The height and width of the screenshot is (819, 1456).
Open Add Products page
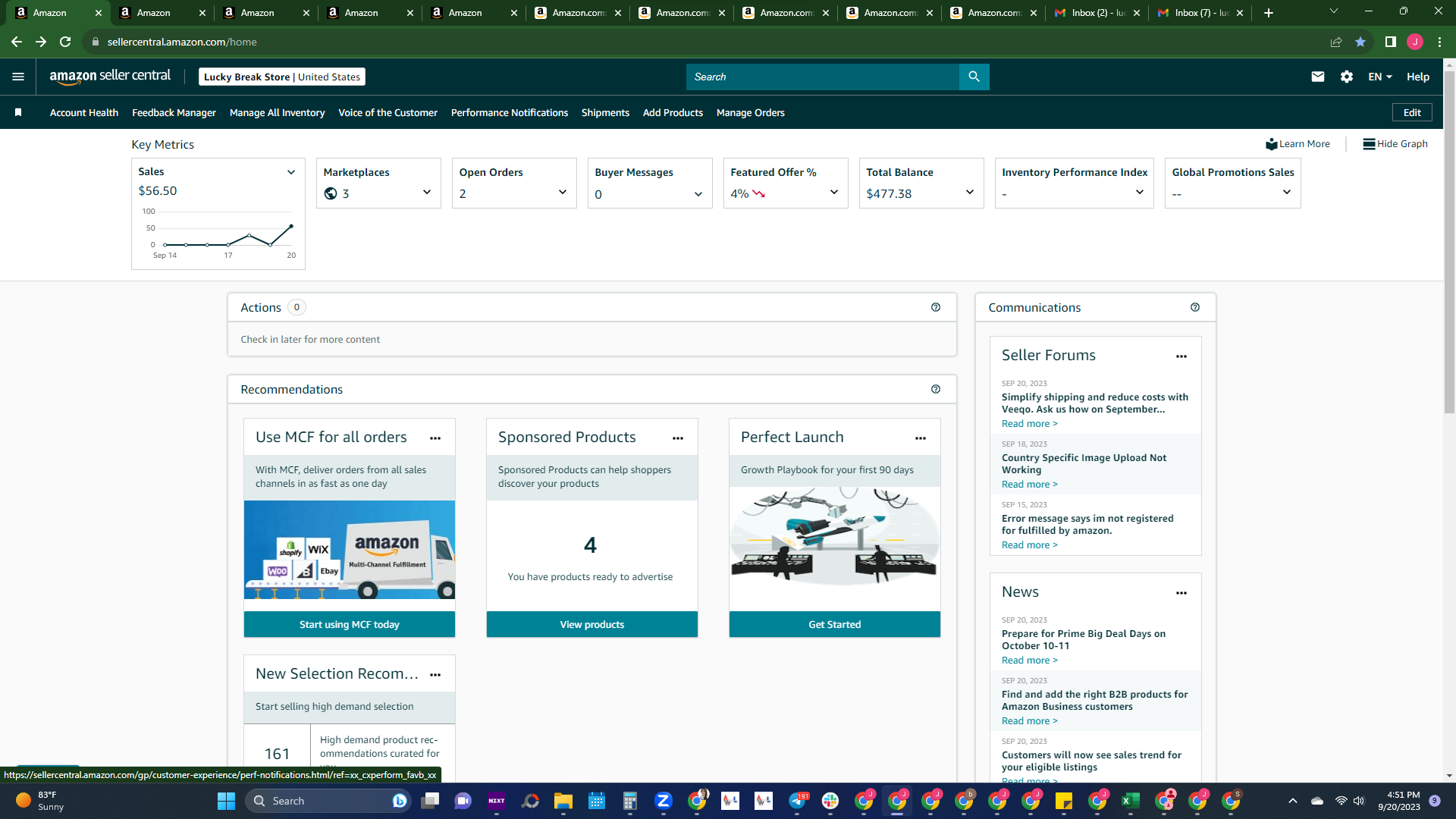[x=673, y=112]
